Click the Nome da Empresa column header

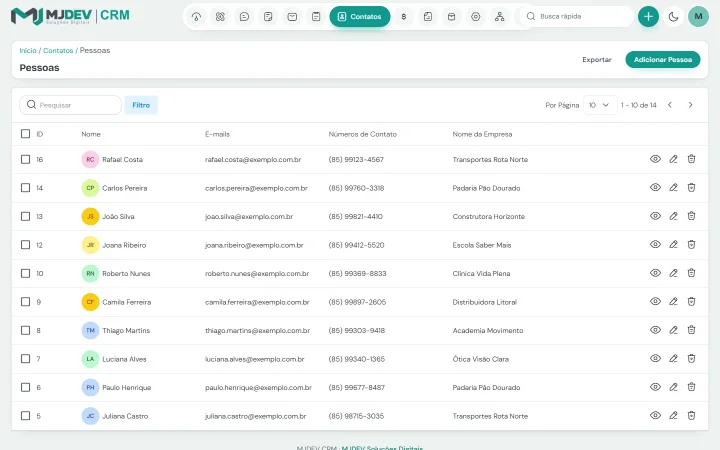pos(482,134)
